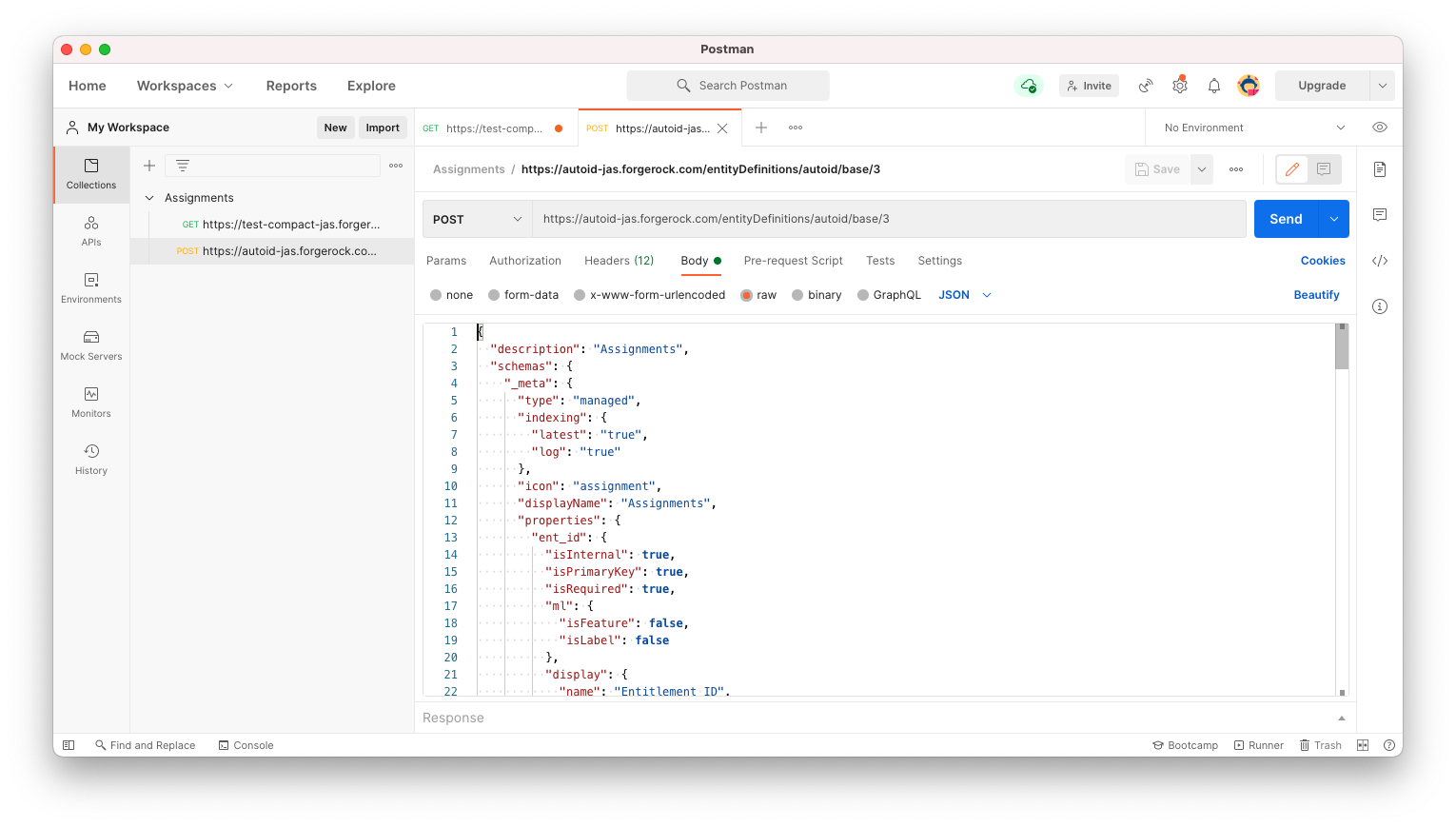
Task: Switch to comment mode icon
Action: 1324,169
